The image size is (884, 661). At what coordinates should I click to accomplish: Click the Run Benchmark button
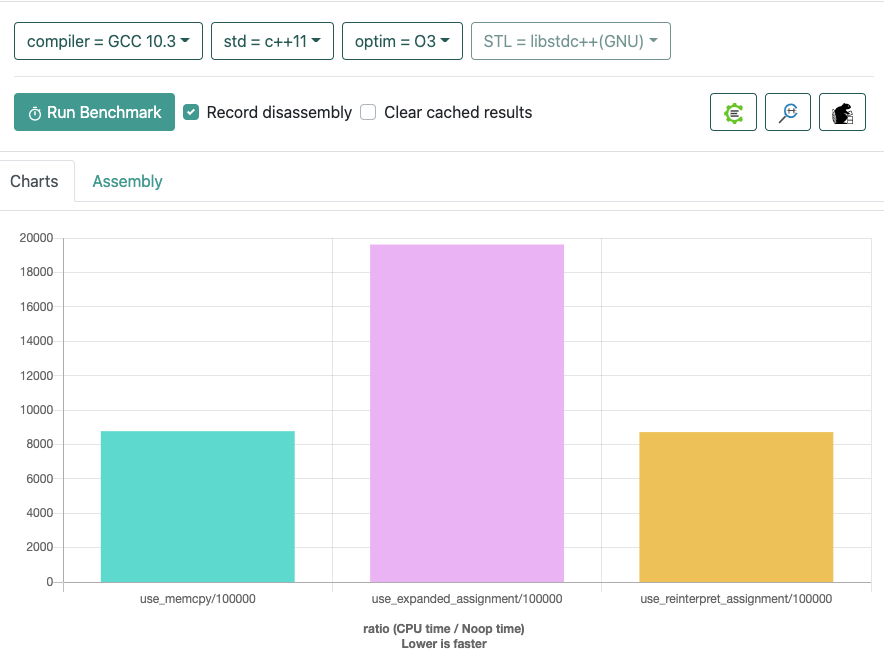tap(94, 112)
